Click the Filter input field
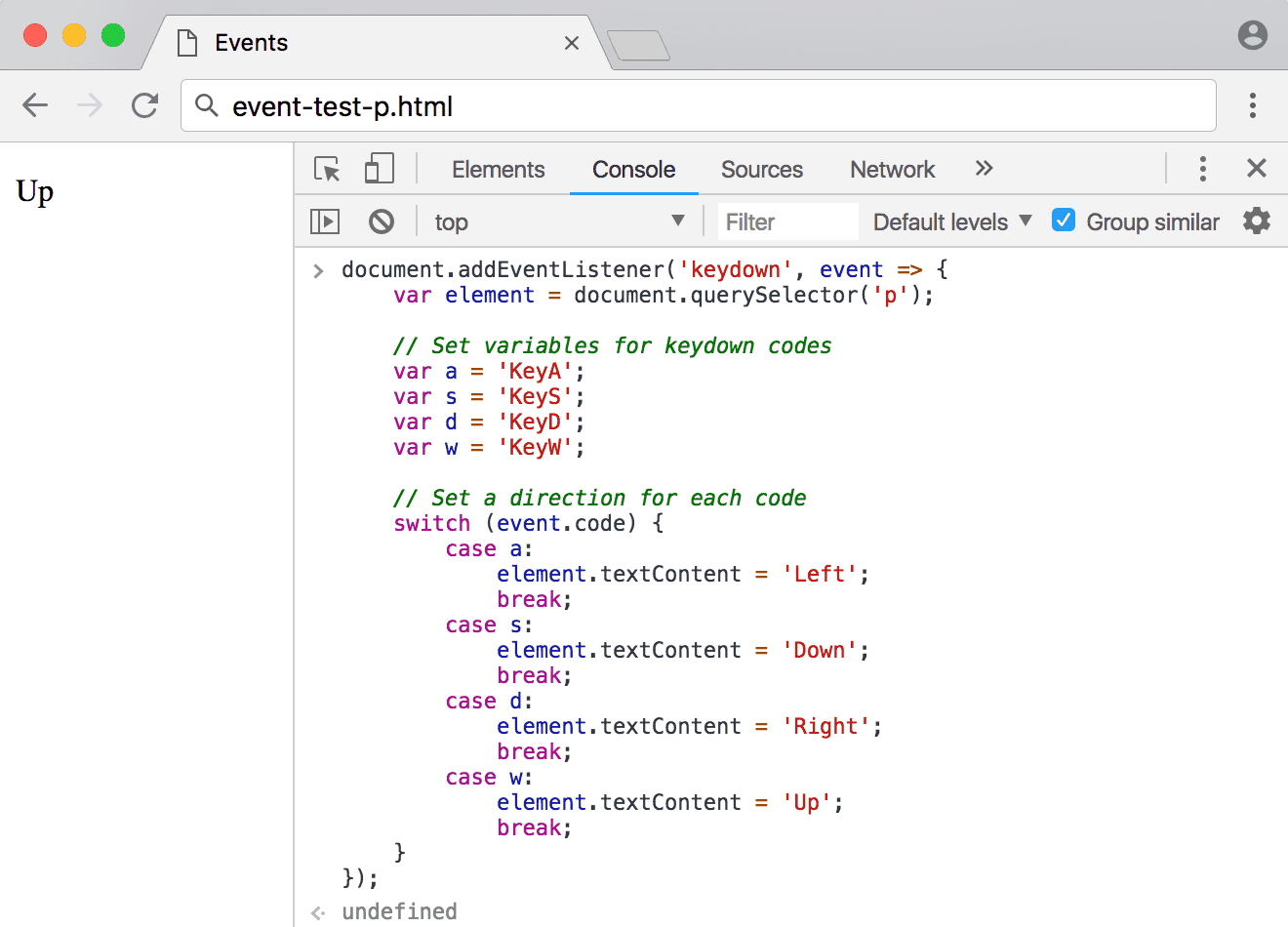This screenshot has width=1288, height=927. [786, 221]
